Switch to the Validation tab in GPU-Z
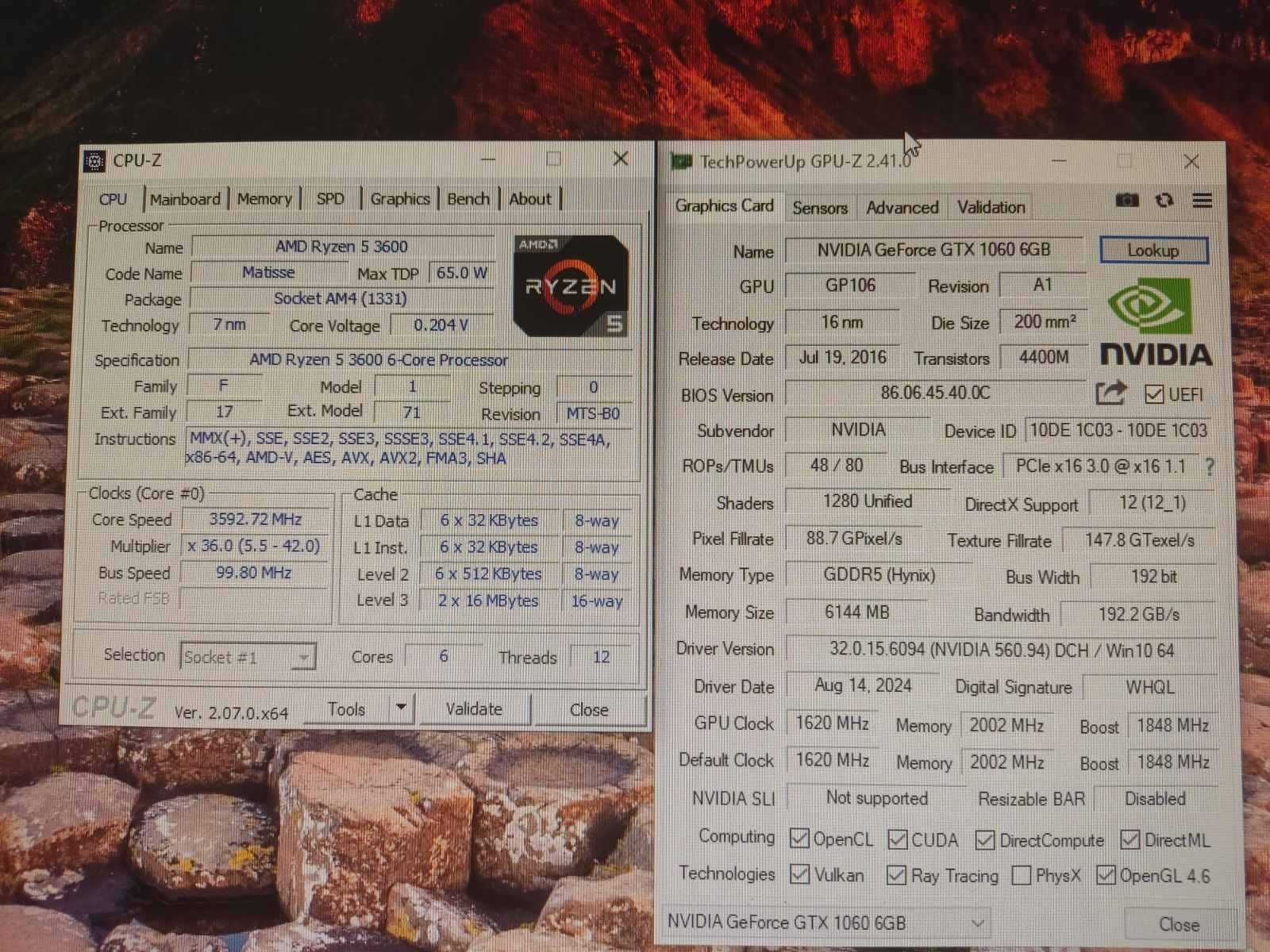Screen dimensions: 1270x952 coord(991,208)
